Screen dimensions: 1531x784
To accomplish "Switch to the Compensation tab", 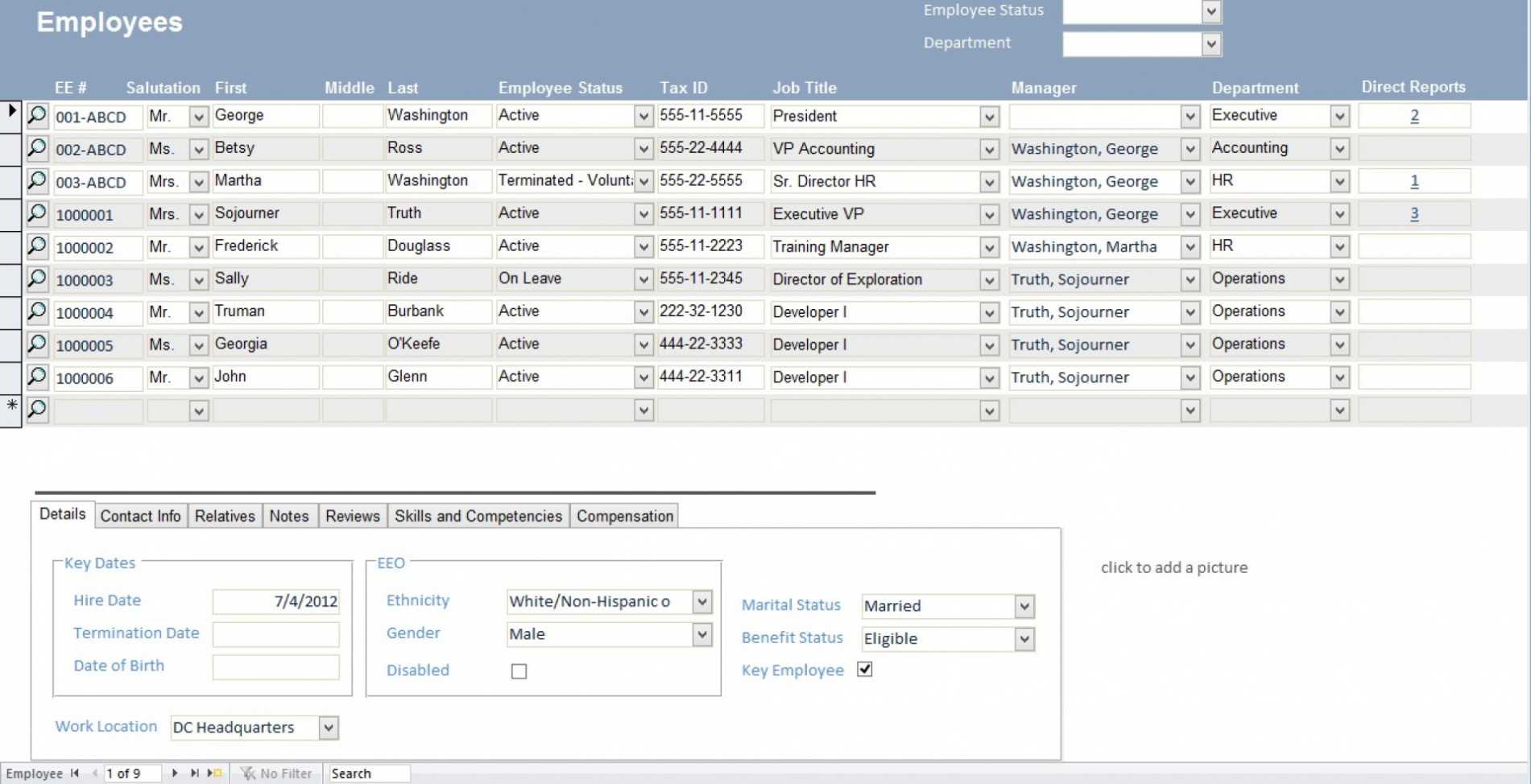I will click(624, 516).
